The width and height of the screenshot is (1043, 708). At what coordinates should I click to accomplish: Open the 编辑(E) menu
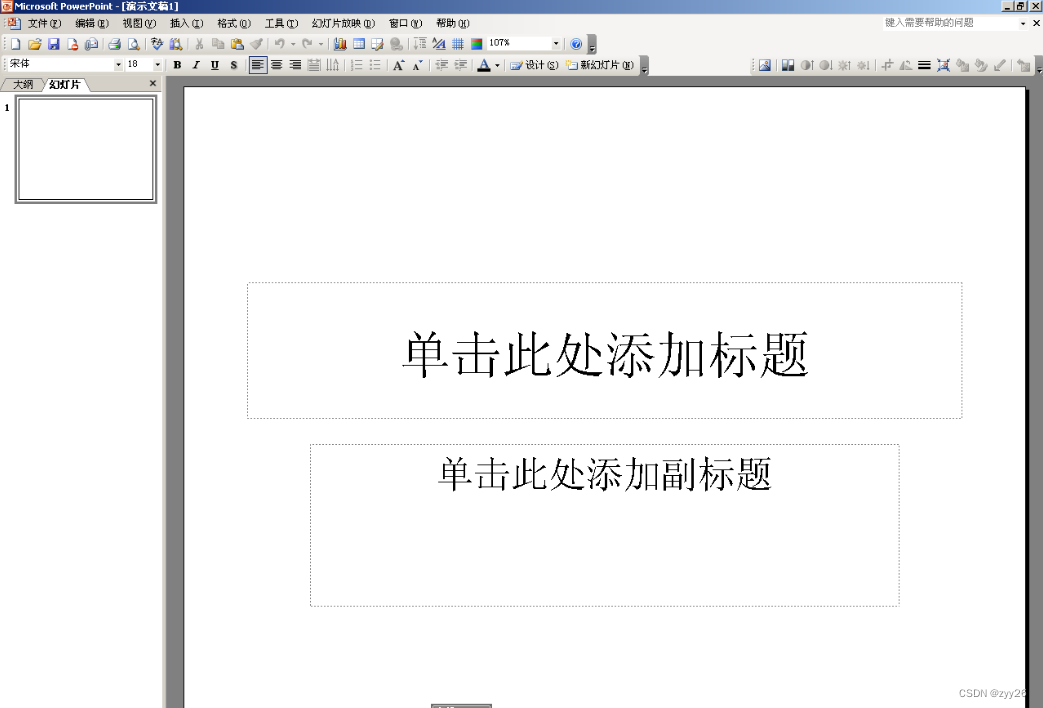92,23
